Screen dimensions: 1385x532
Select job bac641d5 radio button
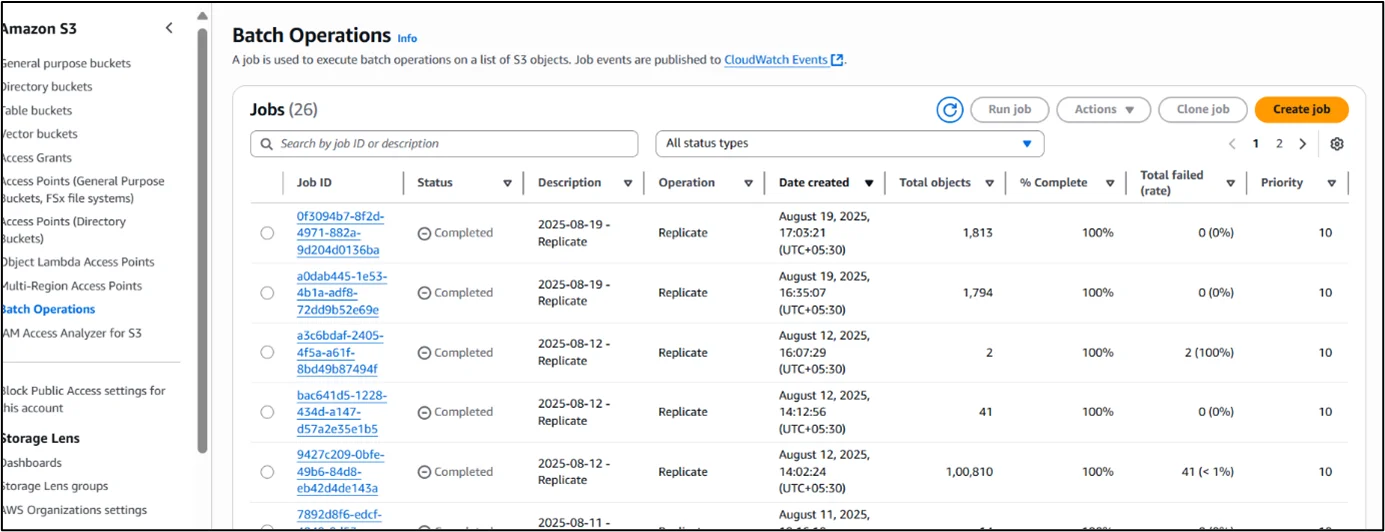pyautogui.click(x=267, y=412)
